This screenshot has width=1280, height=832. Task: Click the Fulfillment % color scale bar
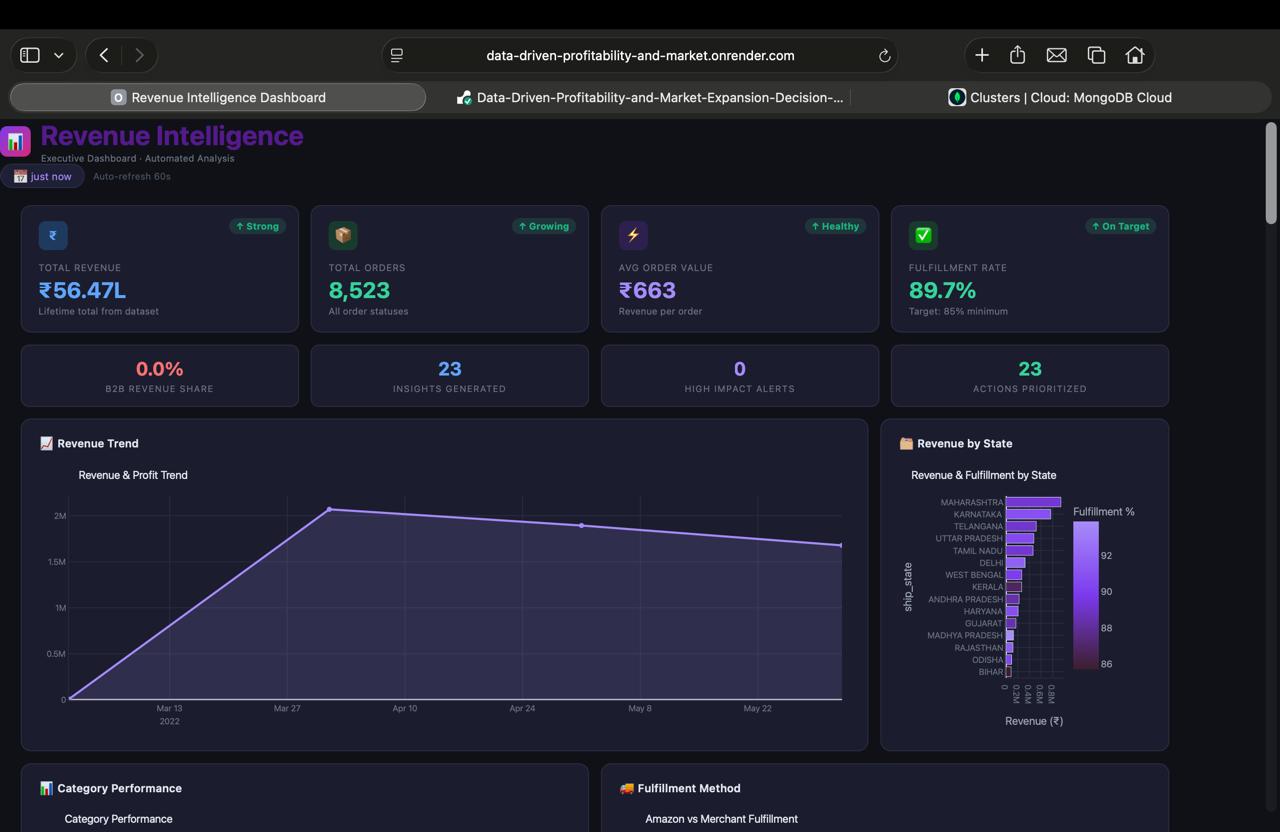[1086, 595]
